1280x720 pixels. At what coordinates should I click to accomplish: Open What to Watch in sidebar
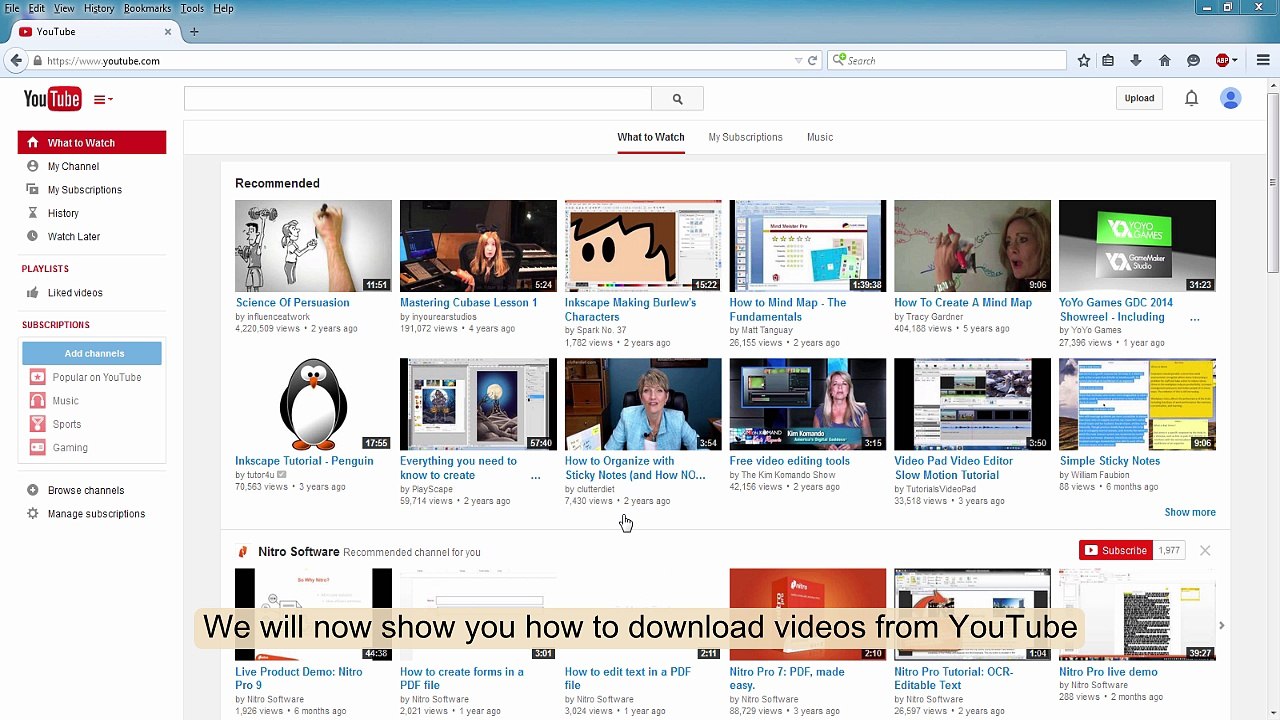click(92, 143)
